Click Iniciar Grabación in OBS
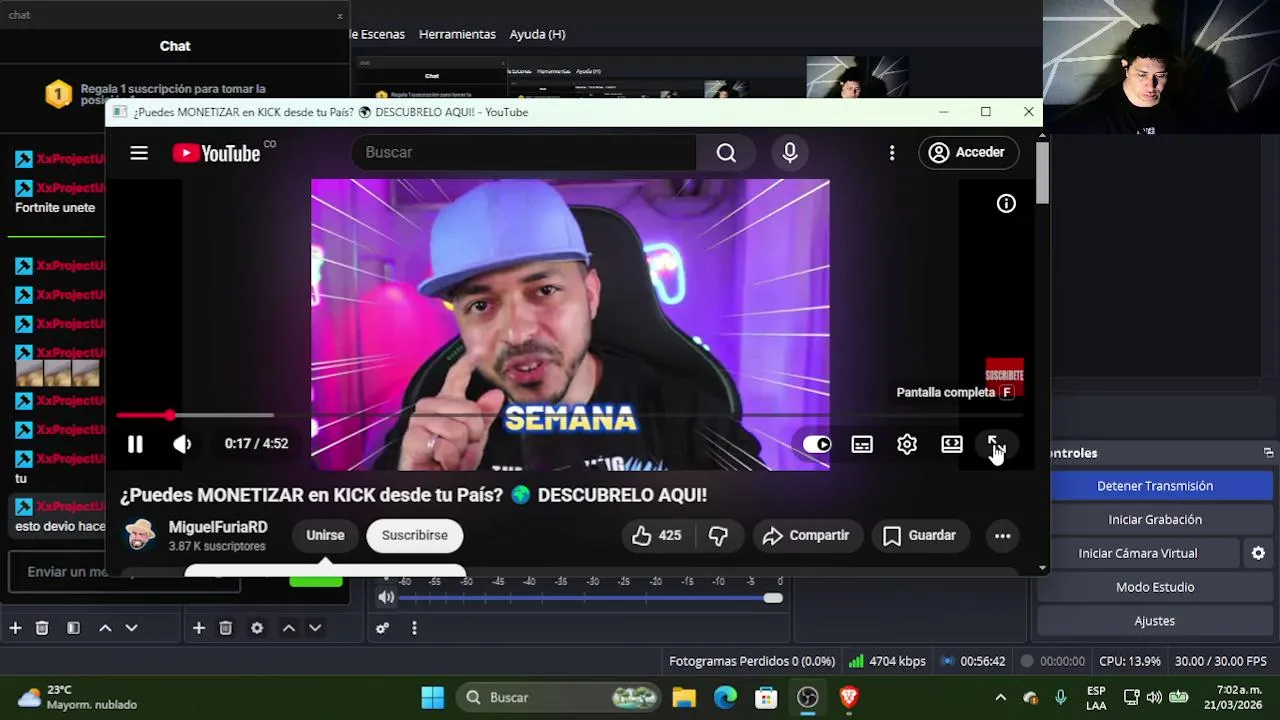Image resolution: width=1280 pixels, height=720 pixels. point(1155,520)
